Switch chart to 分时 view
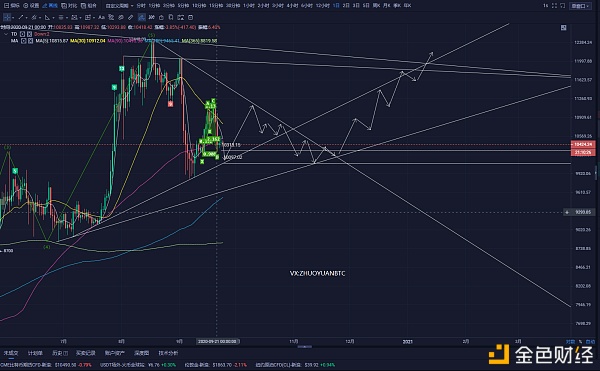Image resolution: width=600 pixels, height=371 pixels. click(141, 6)
